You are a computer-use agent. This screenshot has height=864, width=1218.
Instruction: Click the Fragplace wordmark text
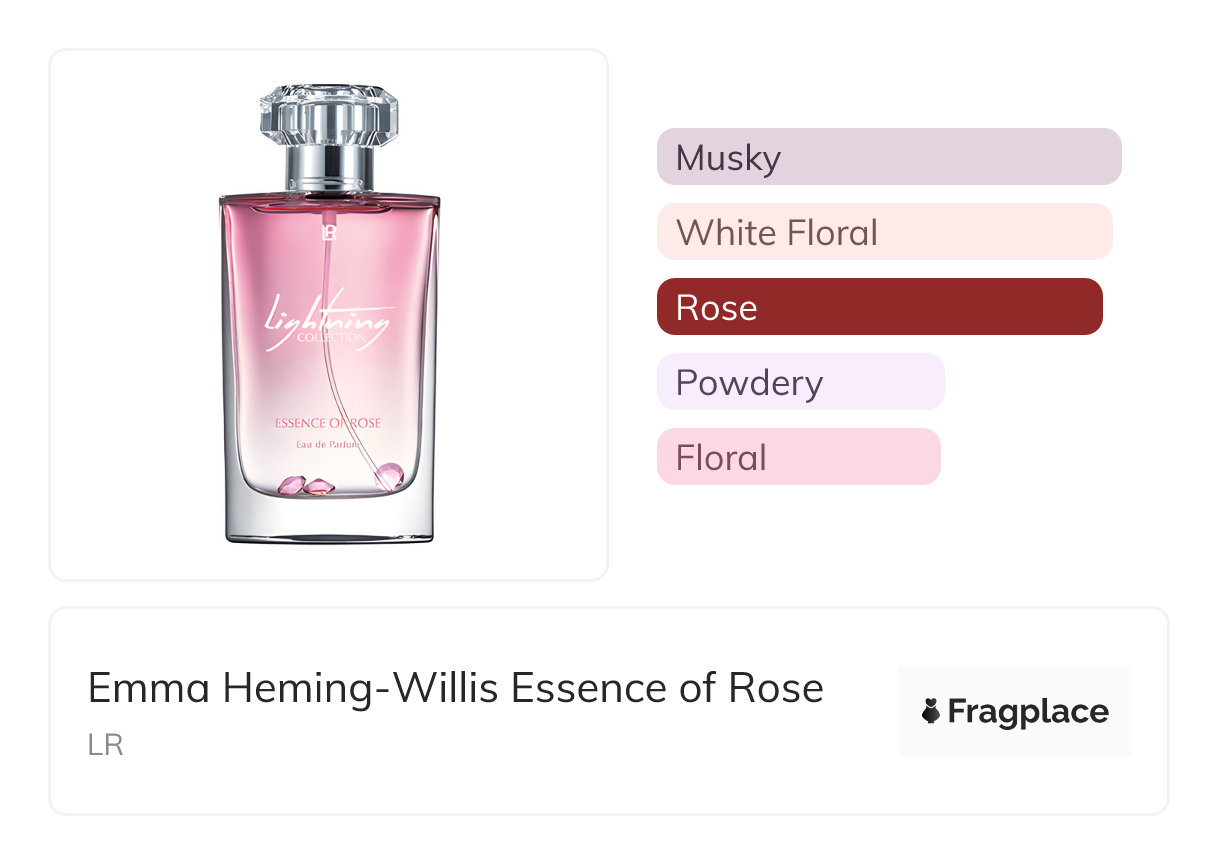point(1027,712)
